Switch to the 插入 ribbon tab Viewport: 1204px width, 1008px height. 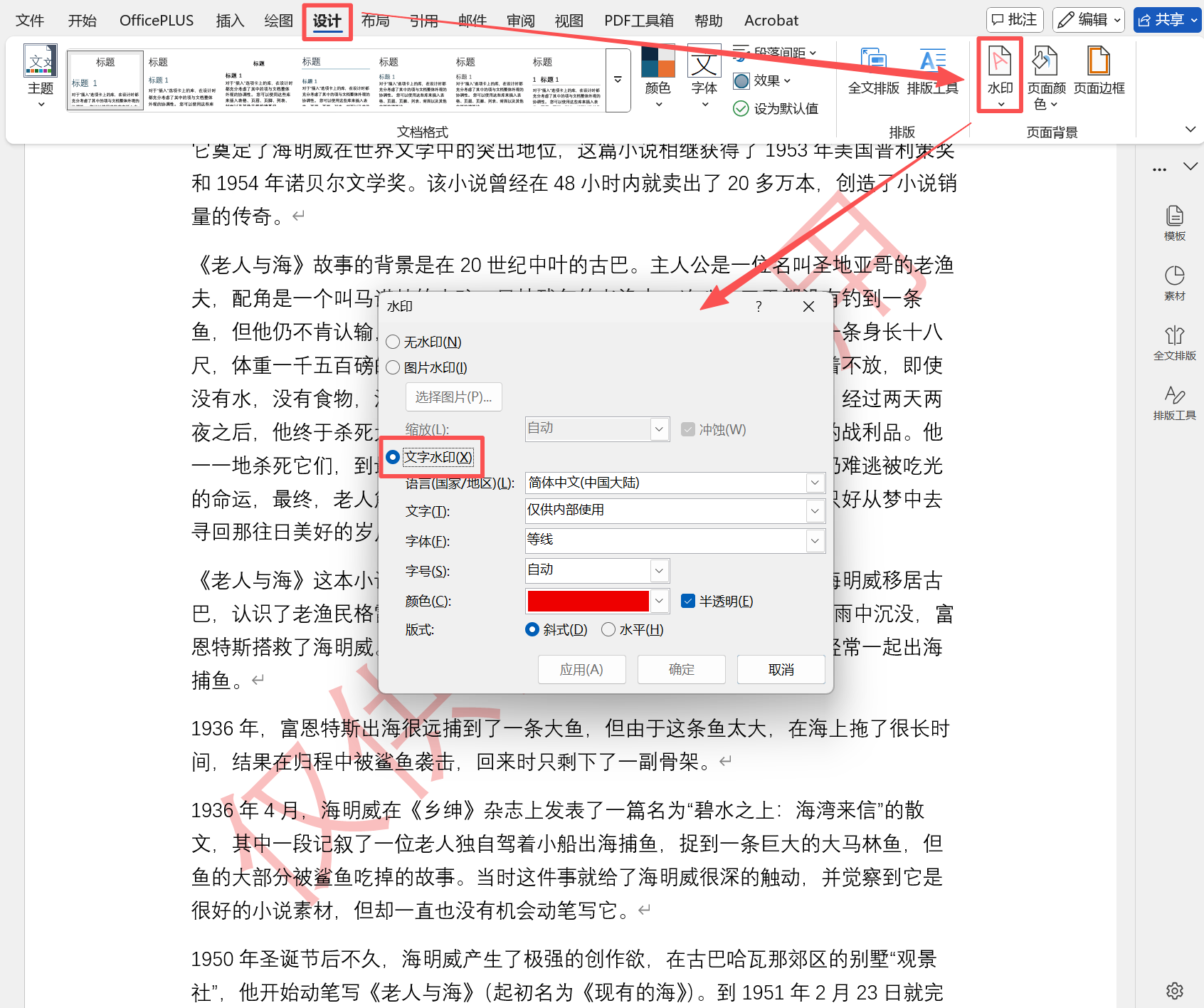[229, 20]
